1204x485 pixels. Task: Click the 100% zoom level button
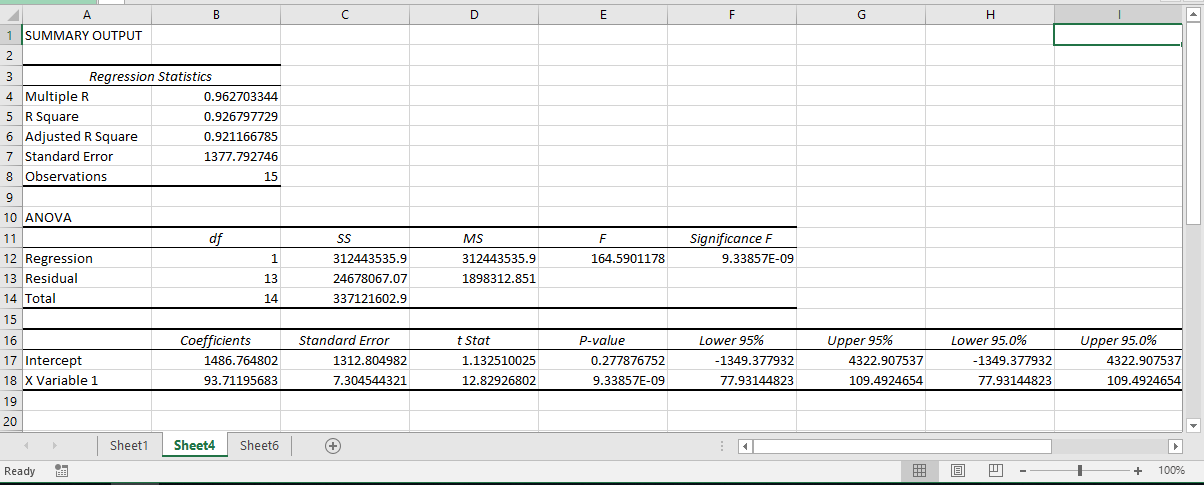point(1170,471)
